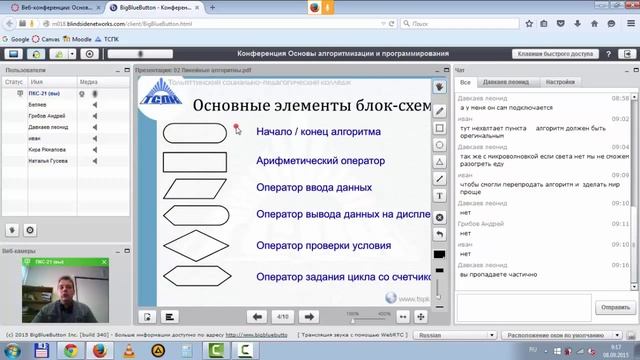Toggle the headset audio icon

(36, 54)
